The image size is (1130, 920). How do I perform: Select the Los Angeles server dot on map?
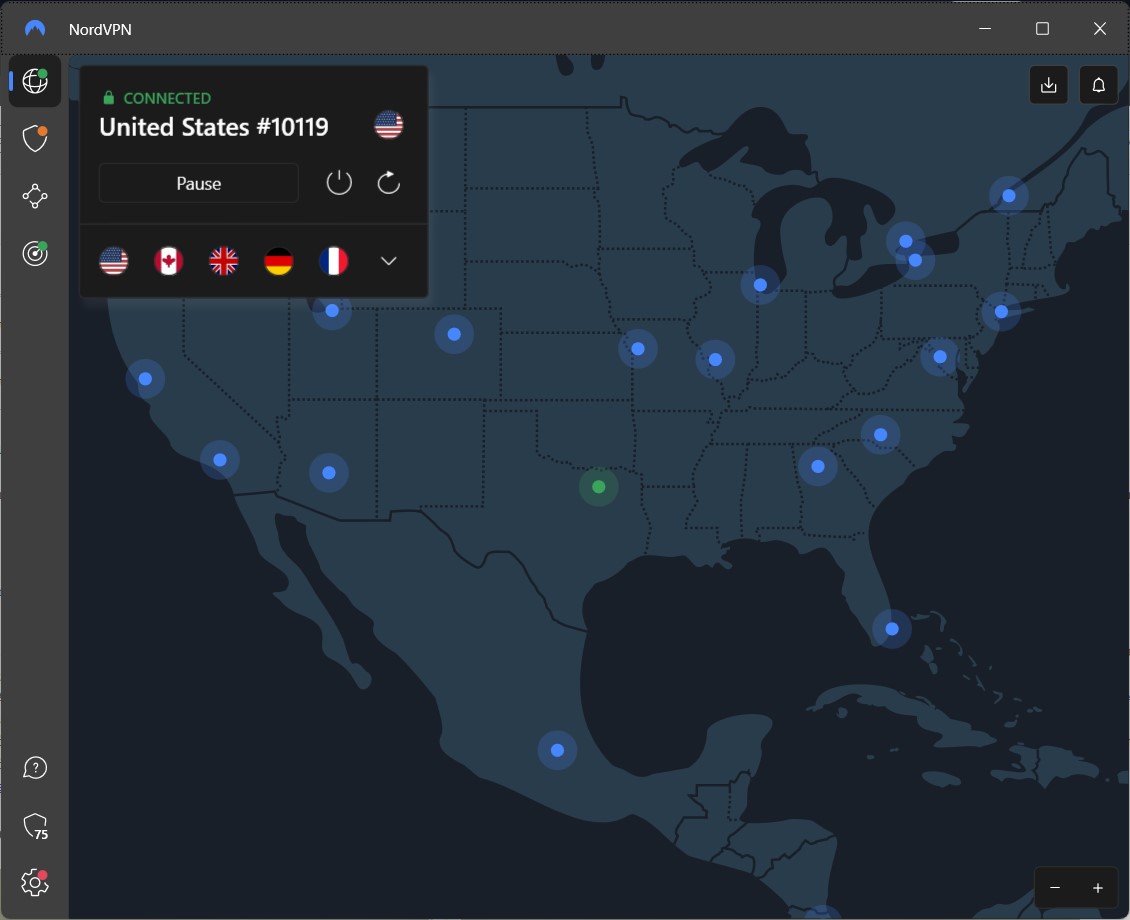coord(220,460)
